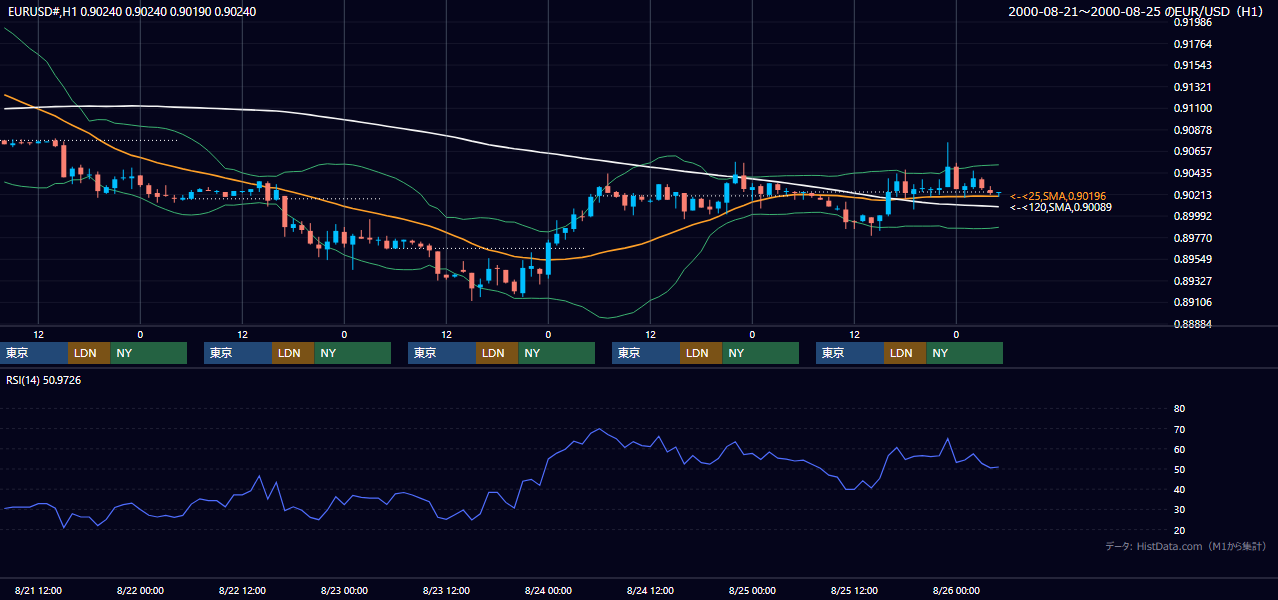This screenshot has width=1278, height=600.
Task: Click the 0.91543 price level label
Action: [x=1193, y=65]
